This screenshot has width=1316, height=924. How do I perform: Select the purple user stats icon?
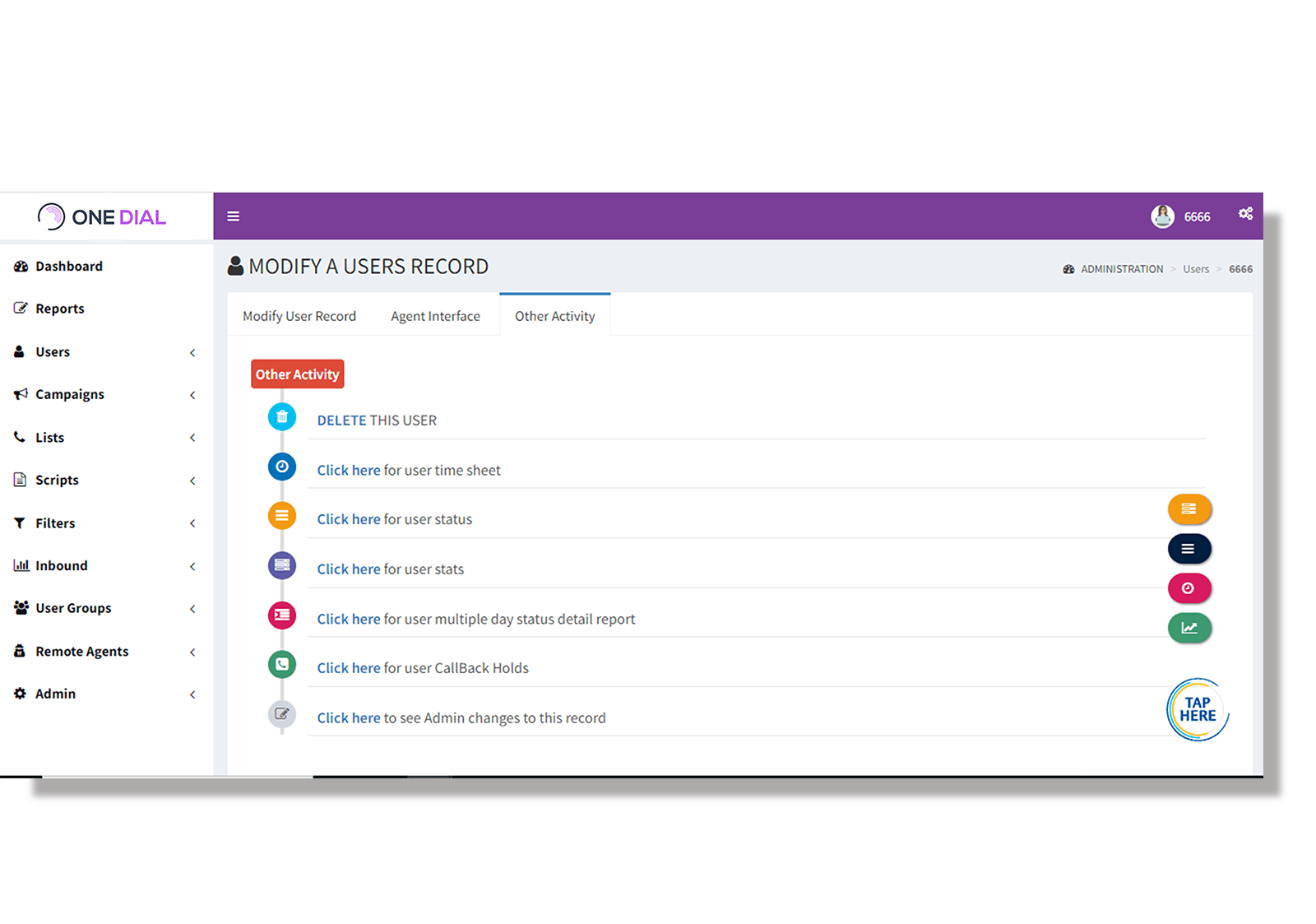[x=282, y=565]
